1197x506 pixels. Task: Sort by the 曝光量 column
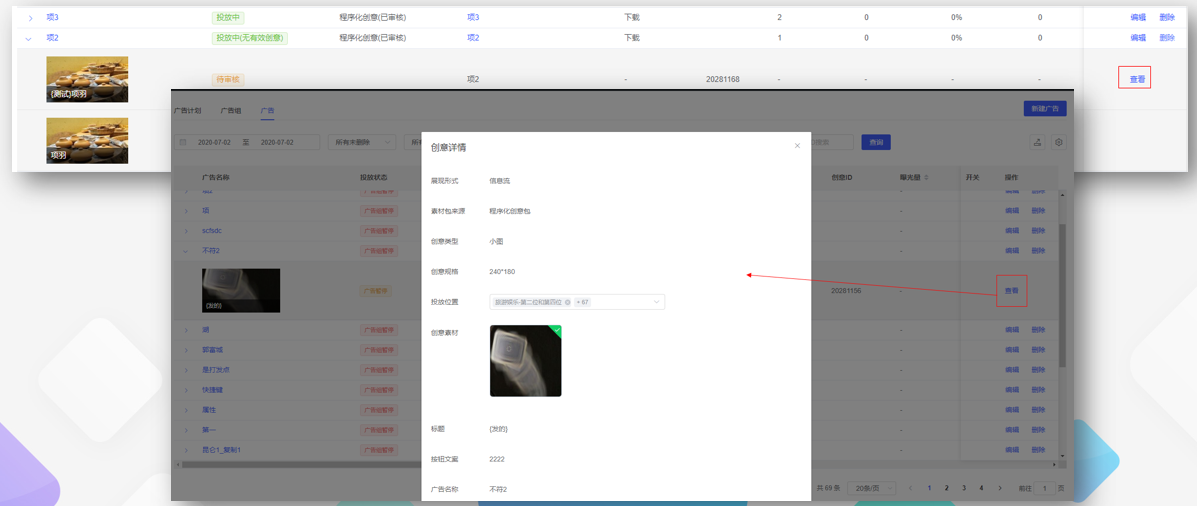tap(925, 177)
